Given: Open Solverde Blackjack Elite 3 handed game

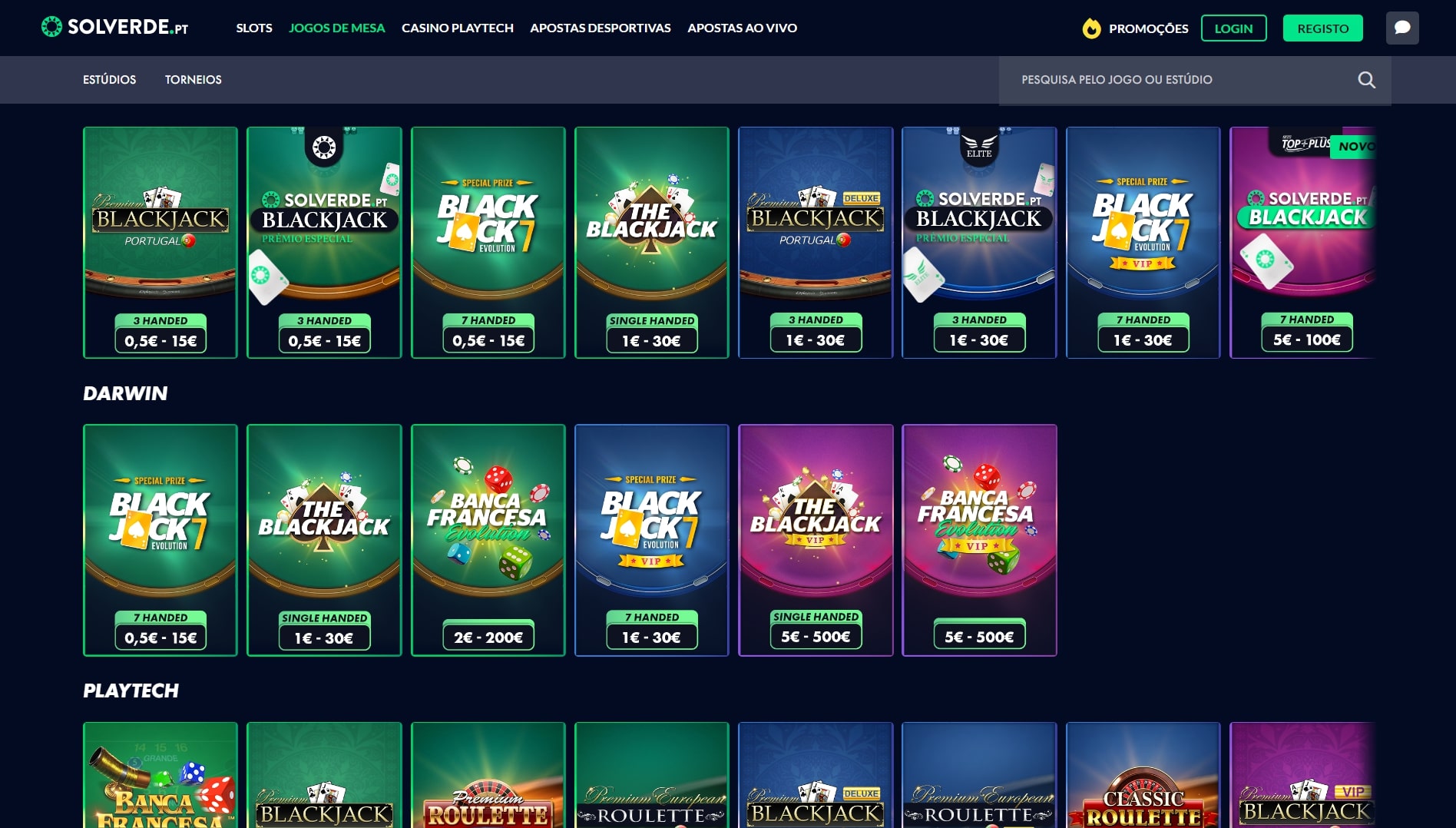Looking at the screenshot, I should (x=979, y=243).
